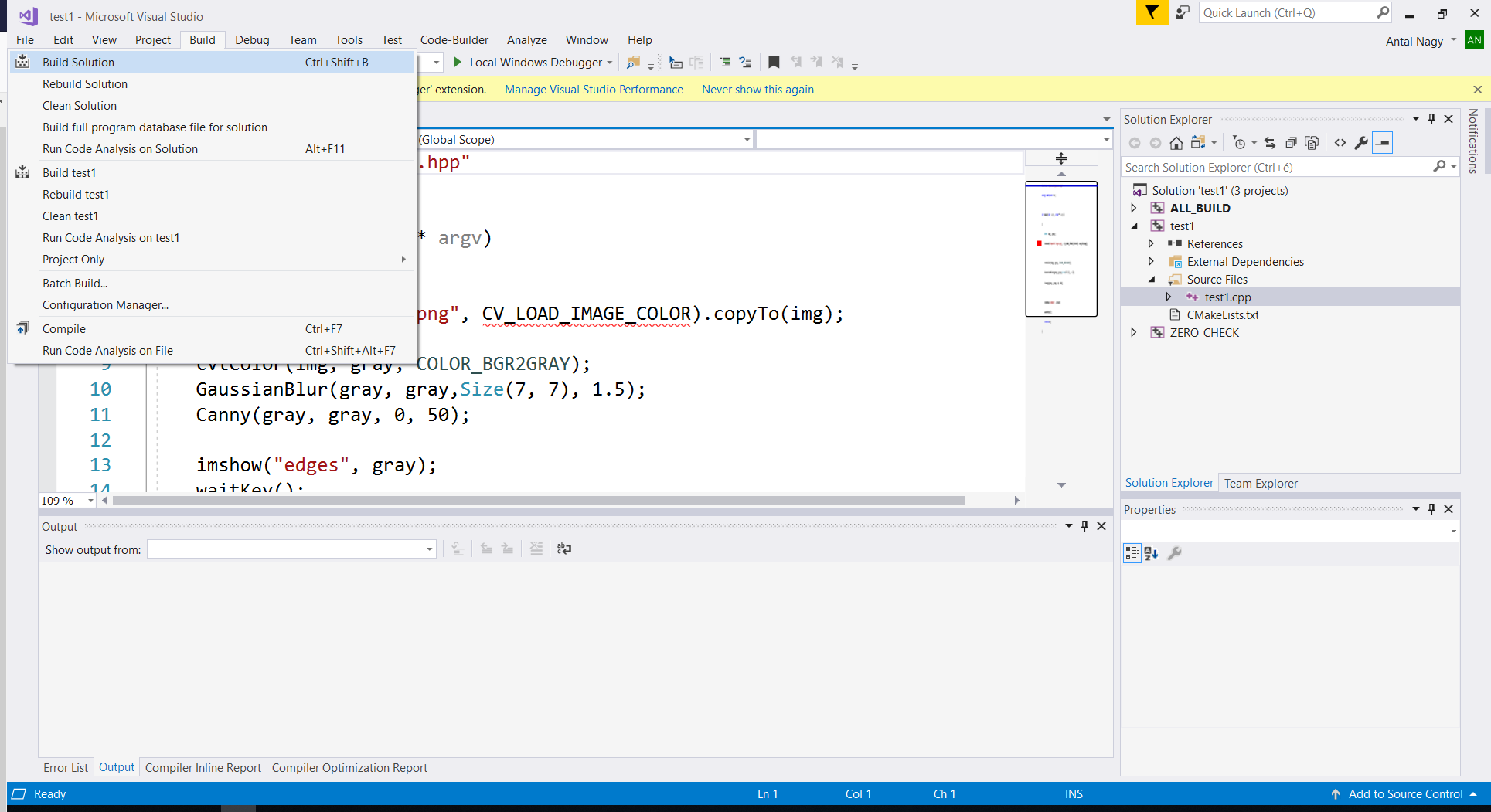Expand the ZERO_CHECK project node
This screenshot has height=812, width=1491.
[1134, 332]
